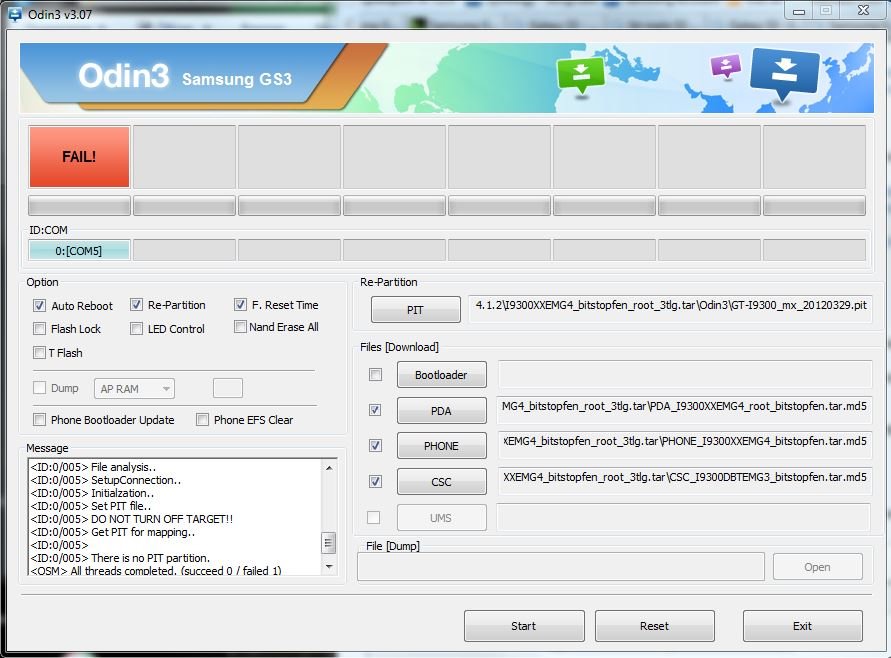This screenshot has width=891, height=658.
Task: Click 'There is no PIT partition.' log line
Action: tap(120, 558)
